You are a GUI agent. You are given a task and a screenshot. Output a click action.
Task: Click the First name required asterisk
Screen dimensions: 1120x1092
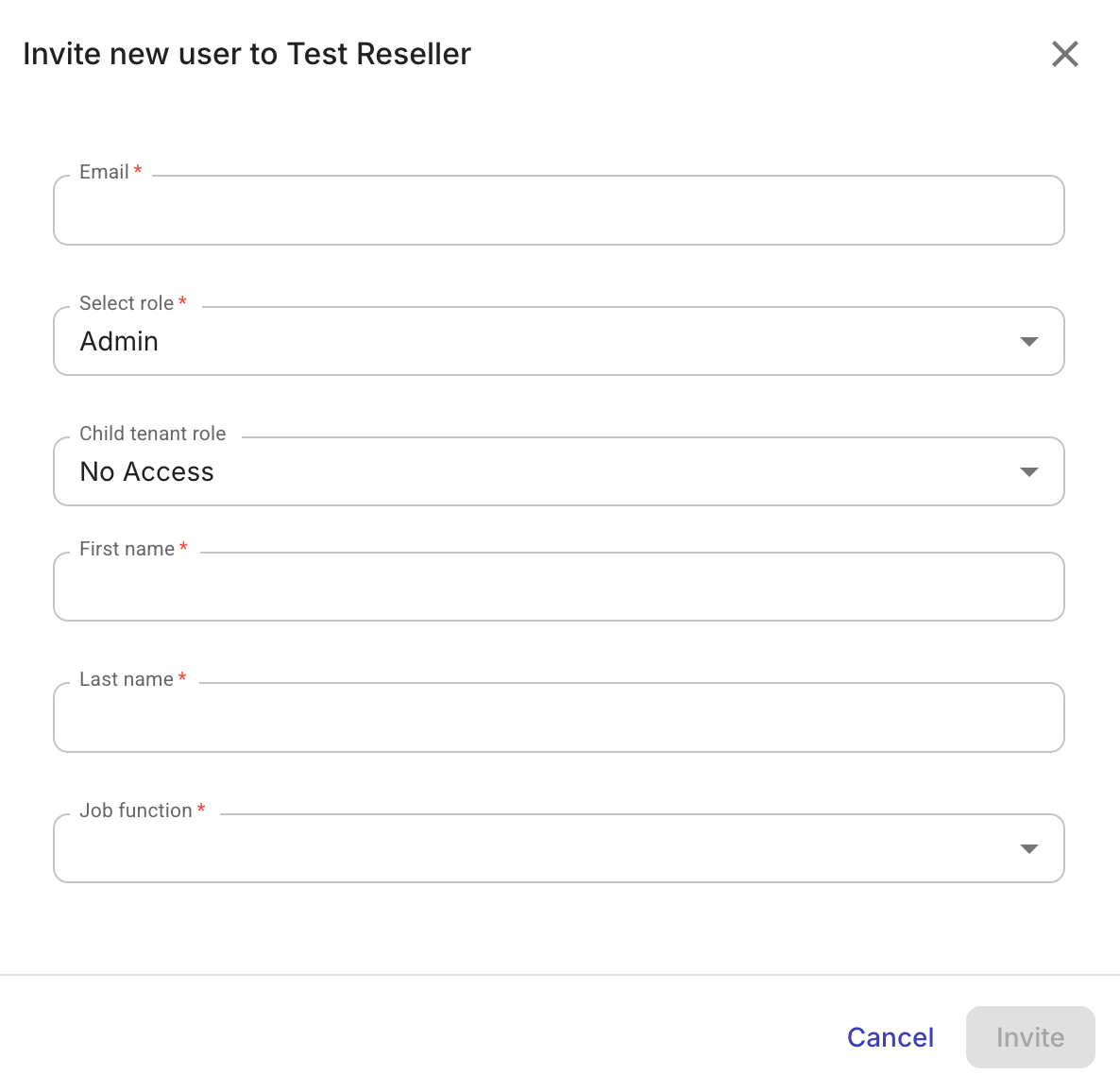click(x=182, y=547)
